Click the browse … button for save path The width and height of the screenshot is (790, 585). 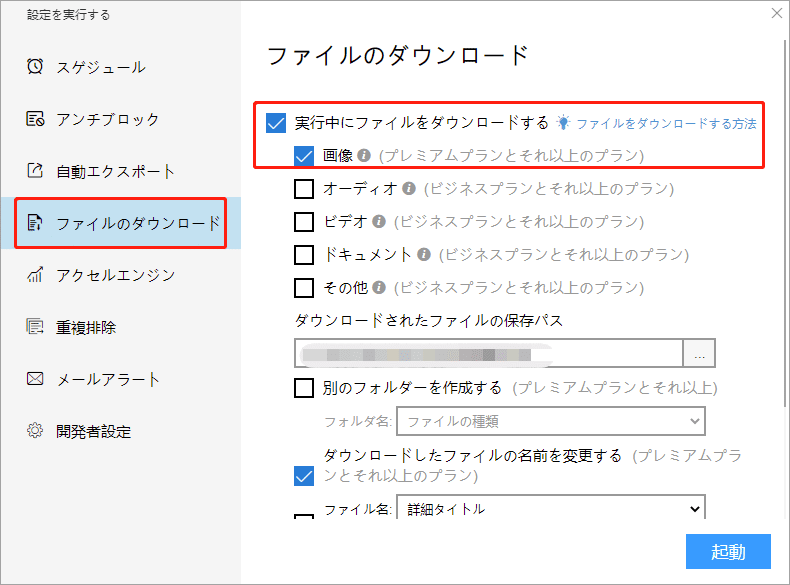(699, 354)
